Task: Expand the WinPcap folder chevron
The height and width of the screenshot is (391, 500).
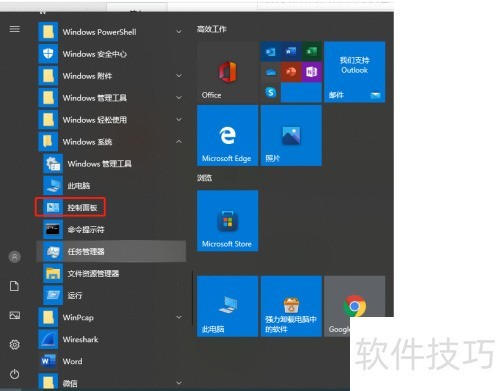Action: pos(179,317)
